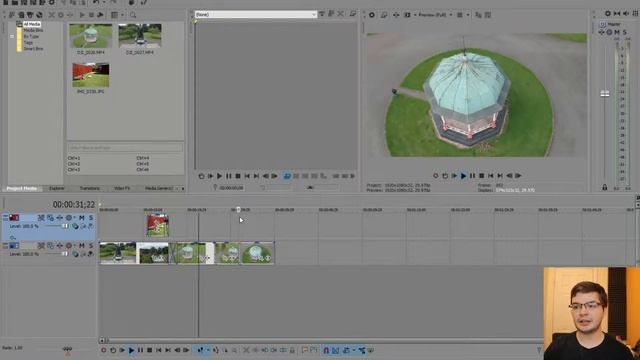Enable the magnet snapping icon
640x360 pixels.
point(326,350)
